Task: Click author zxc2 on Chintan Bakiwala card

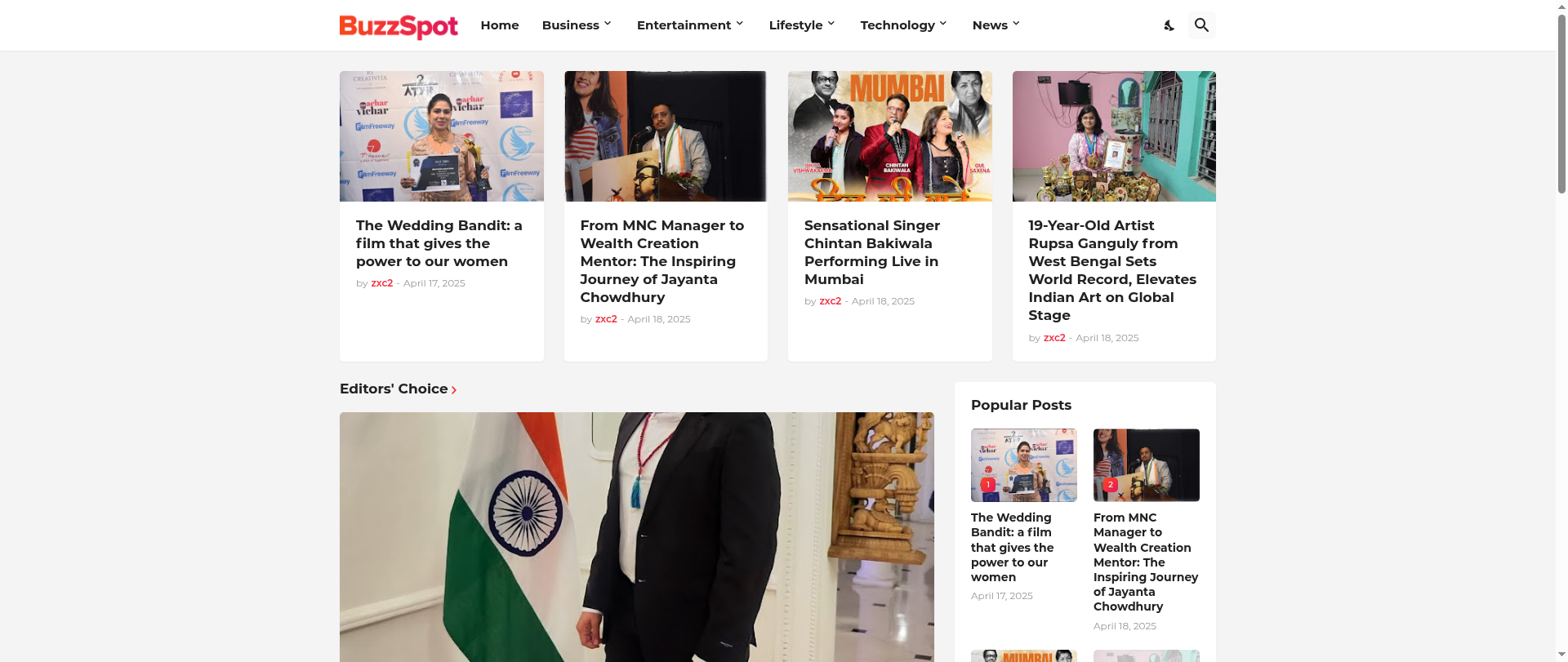Action: click(831, 301)
